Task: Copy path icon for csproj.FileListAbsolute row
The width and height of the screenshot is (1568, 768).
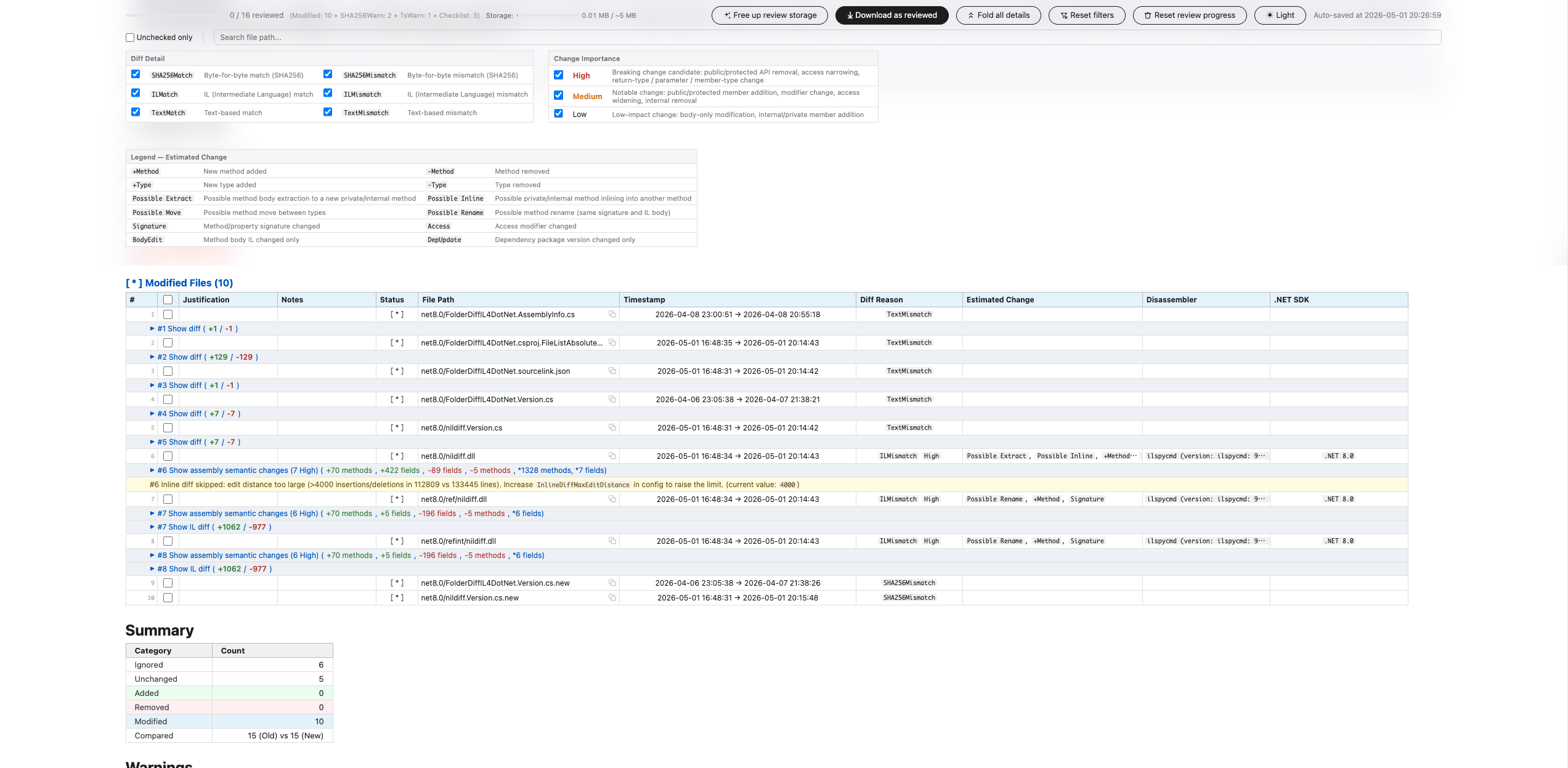Action: (x=612, y=342)
